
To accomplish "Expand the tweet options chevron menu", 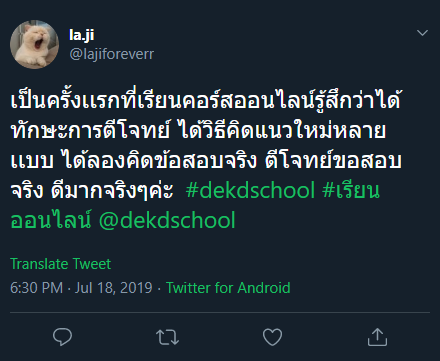I will [x=422, y=33].
